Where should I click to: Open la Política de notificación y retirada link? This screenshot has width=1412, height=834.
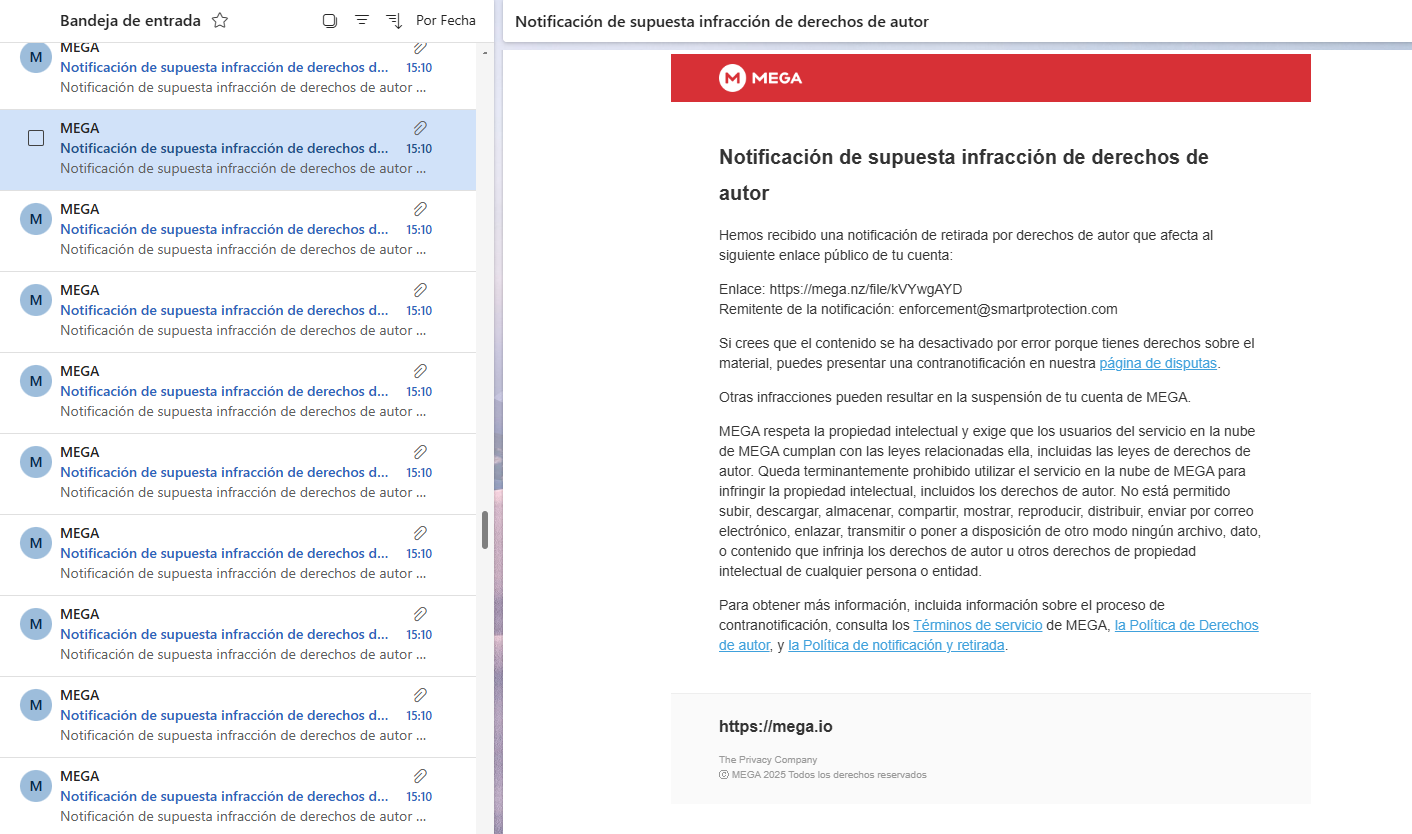[x=896, y=645]
